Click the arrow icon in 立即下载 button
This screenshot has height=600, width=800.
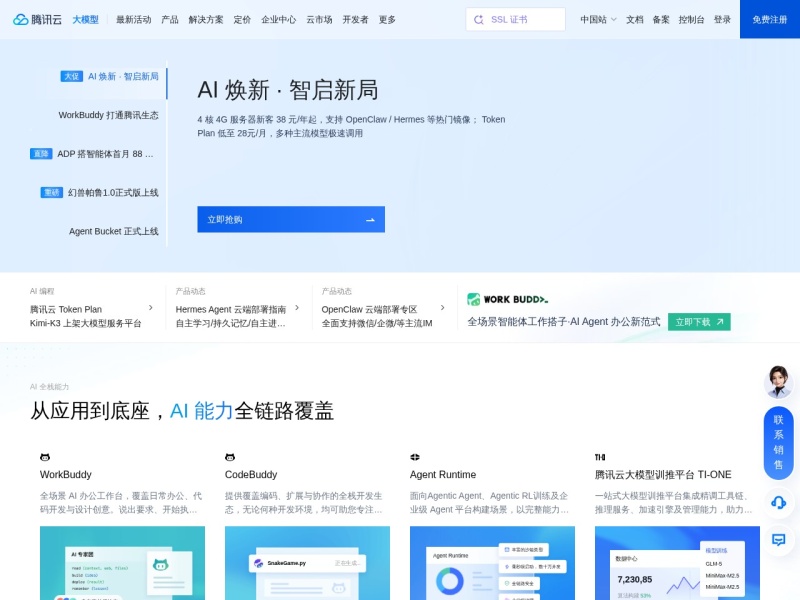point(720,322)
